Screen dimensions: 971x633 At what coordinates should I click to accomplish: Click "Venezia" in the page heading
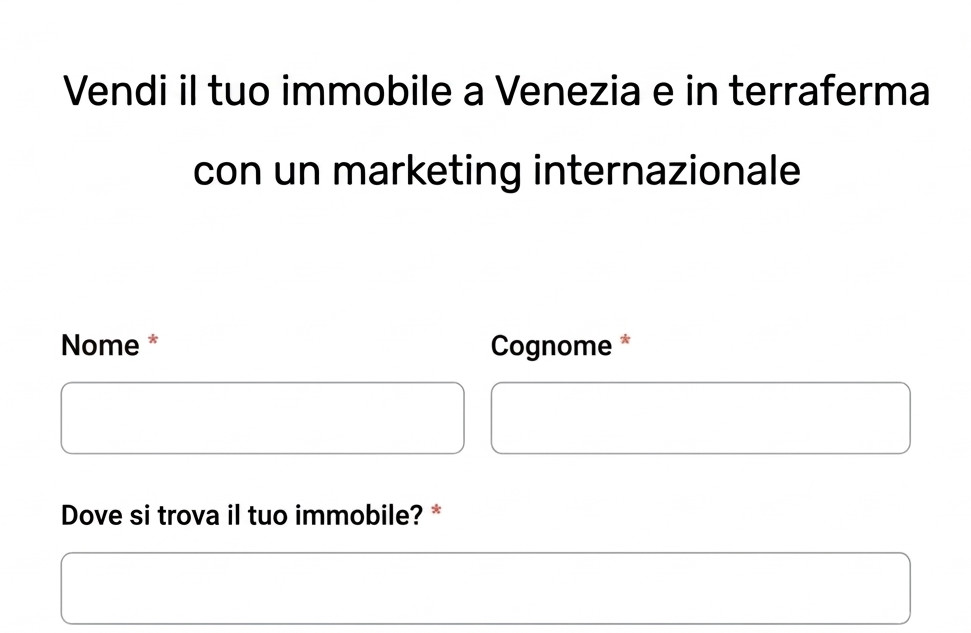point(568,92)
